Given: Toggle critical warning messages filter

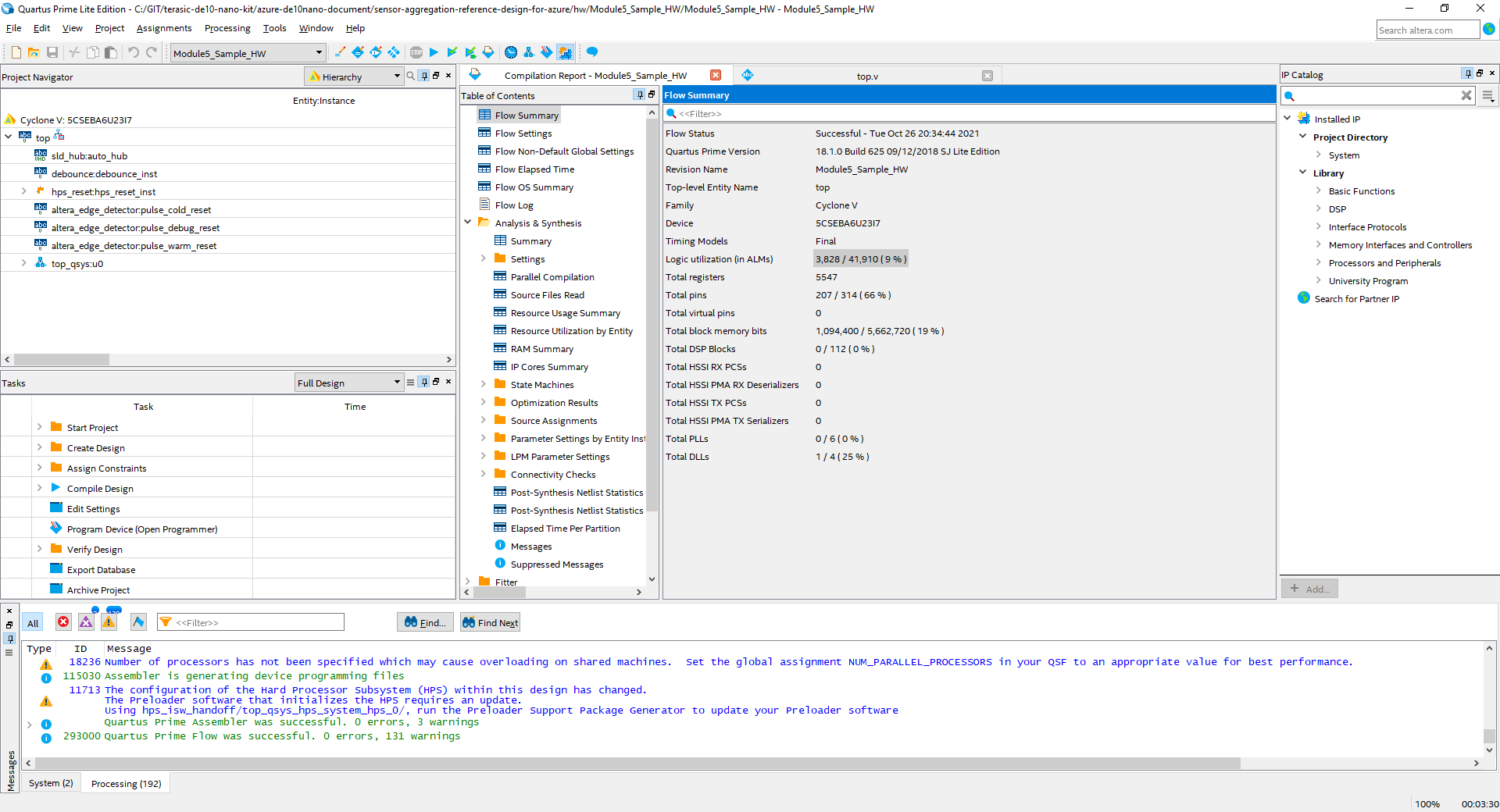Looking at the screenshot, I should [x=86, y=622].
